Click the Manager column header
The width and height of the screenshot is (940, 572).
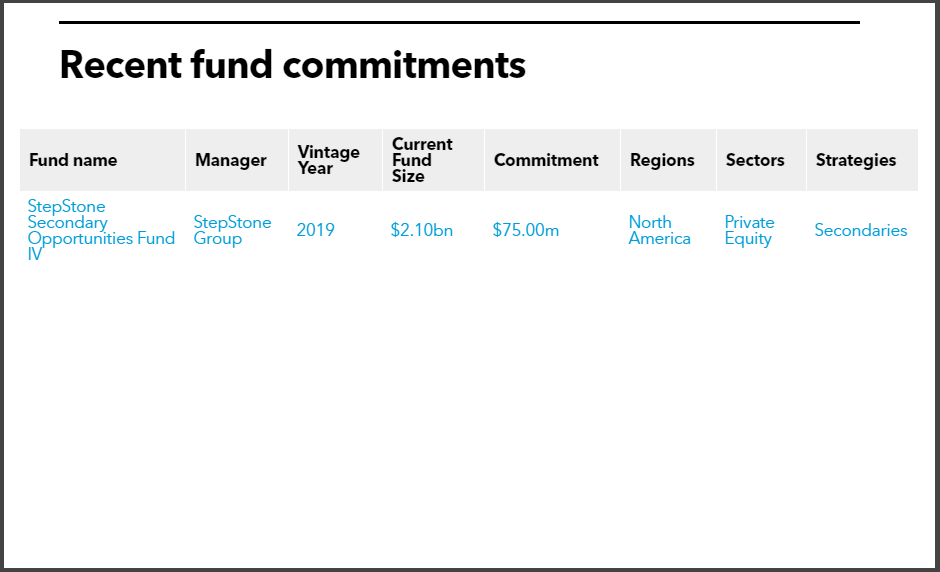(230, 160)
